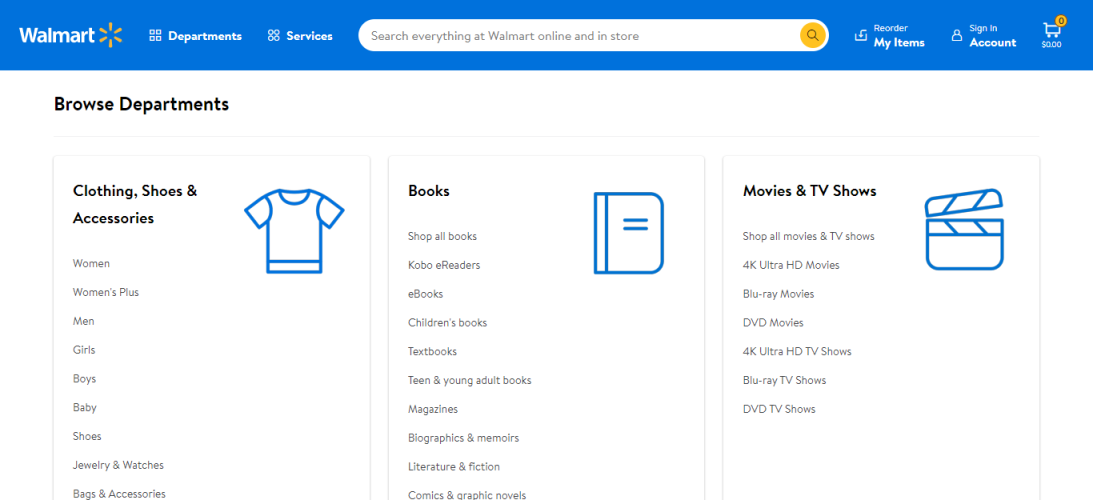View Blu-ray TV Shows

click(784, 380)
